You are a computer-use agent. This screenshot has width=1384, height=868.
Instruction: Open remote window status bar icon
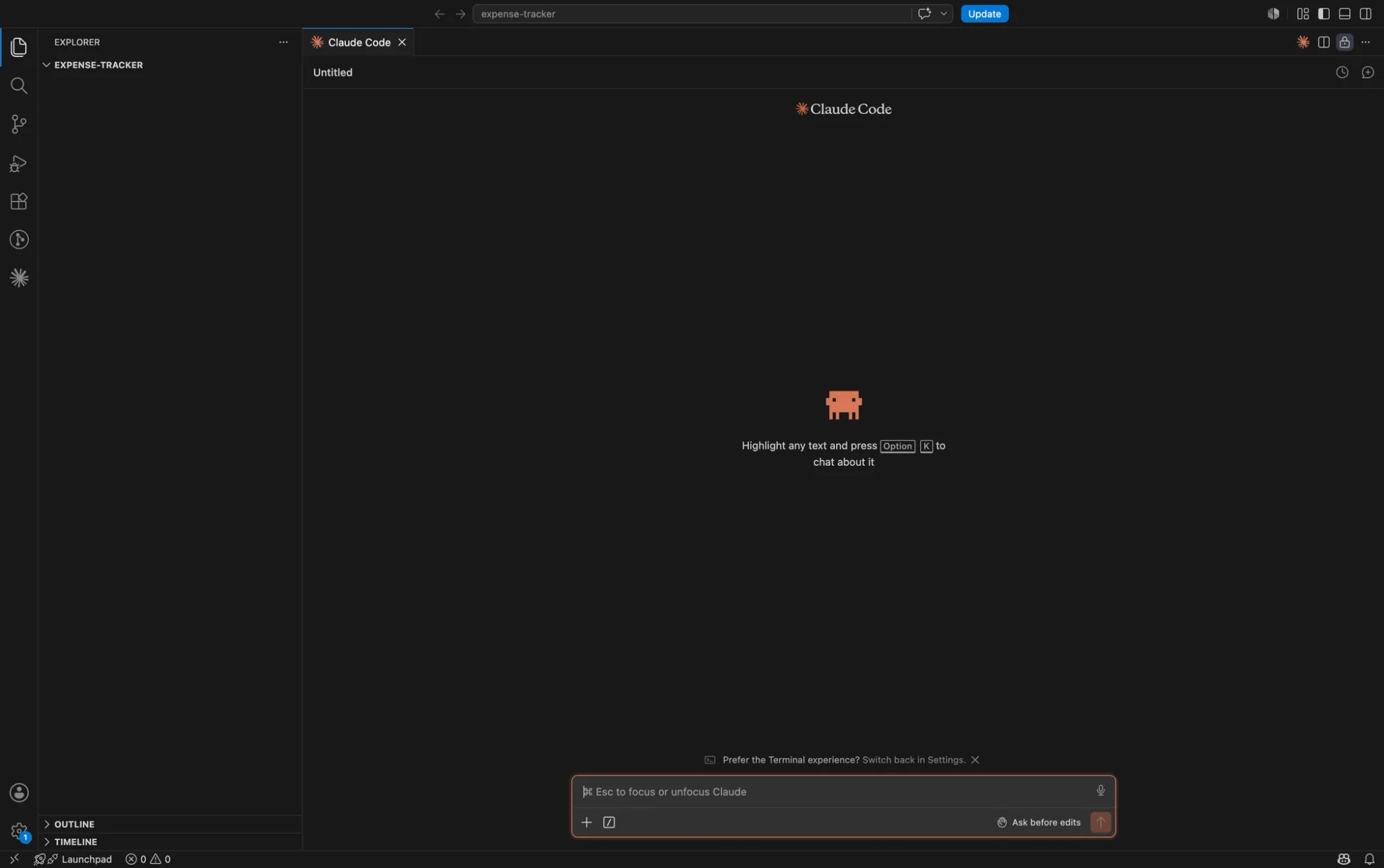[14, 859]
